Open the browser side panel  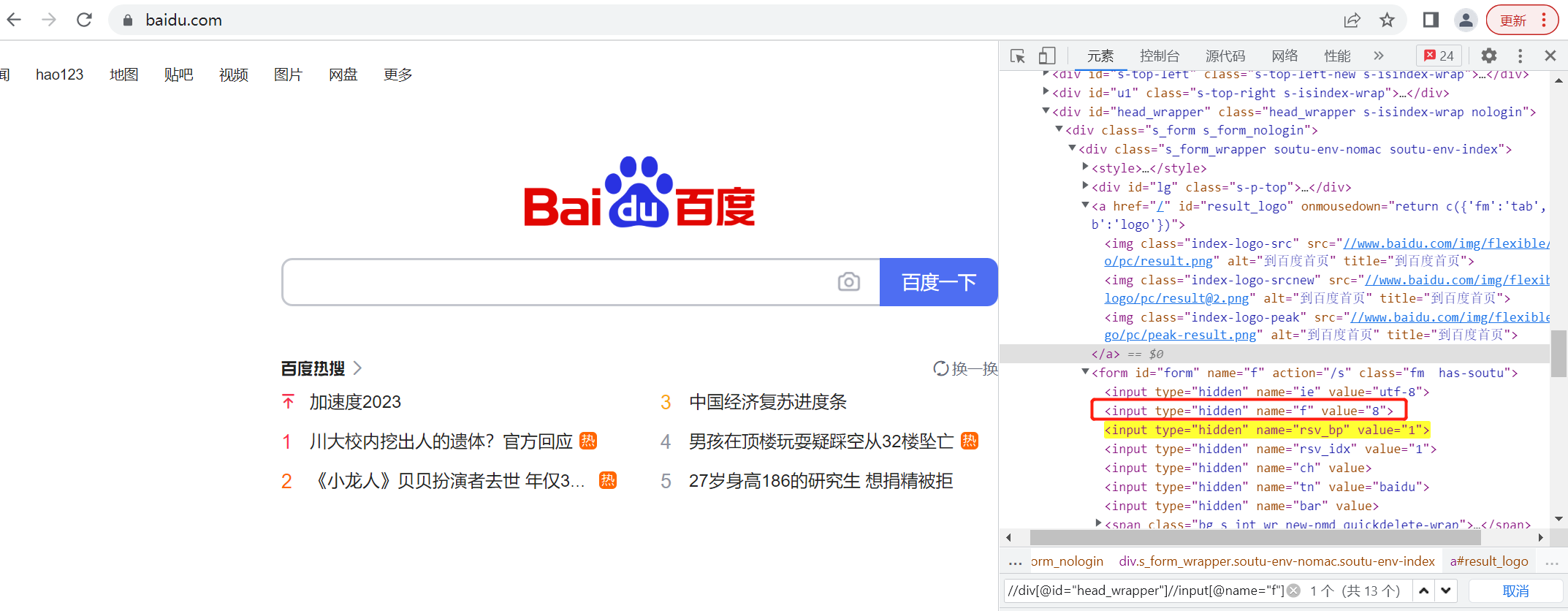(1431, 20)
